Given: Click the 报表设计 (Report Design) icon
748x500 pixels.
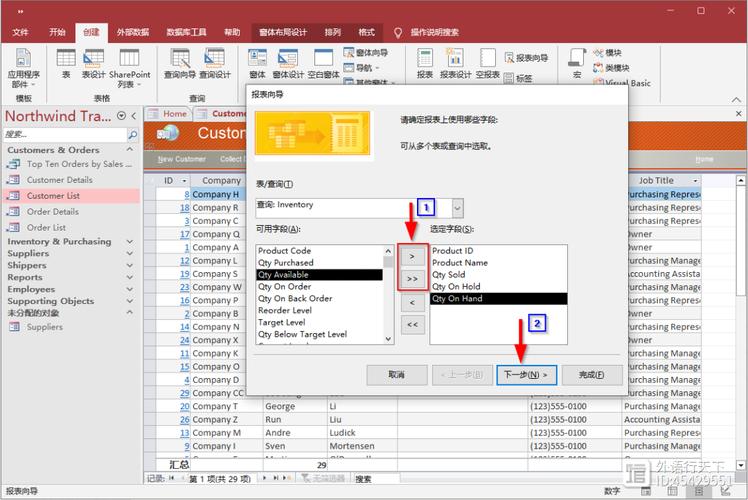Looking at the screenshot, I should 455,62.
